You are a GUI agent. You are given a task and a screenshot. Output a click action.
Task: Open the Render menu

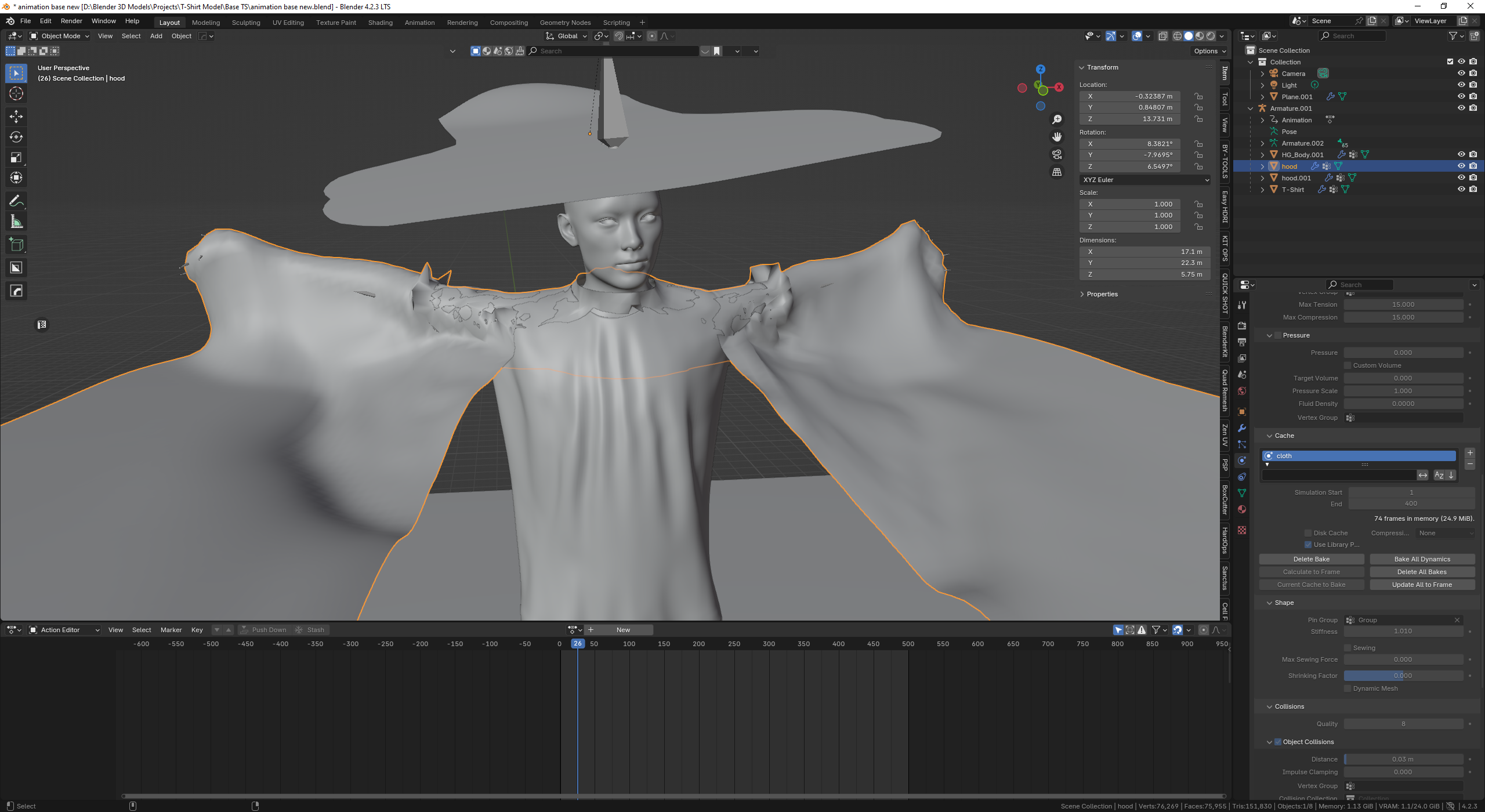tap(71, 21)
